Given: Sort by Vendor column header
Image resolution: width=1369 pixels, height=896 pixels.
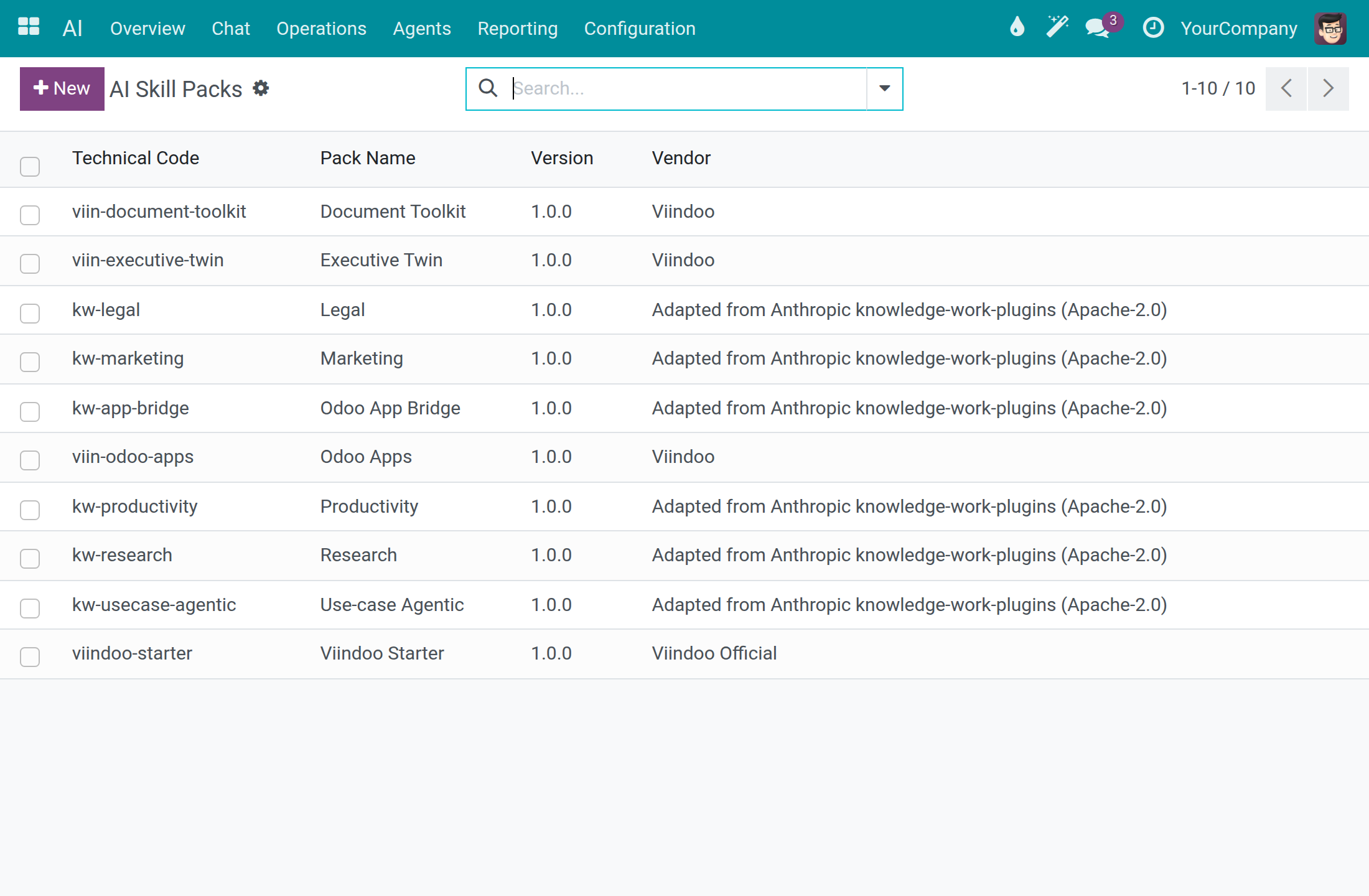Looking at the screenshot, I should 681,158.
